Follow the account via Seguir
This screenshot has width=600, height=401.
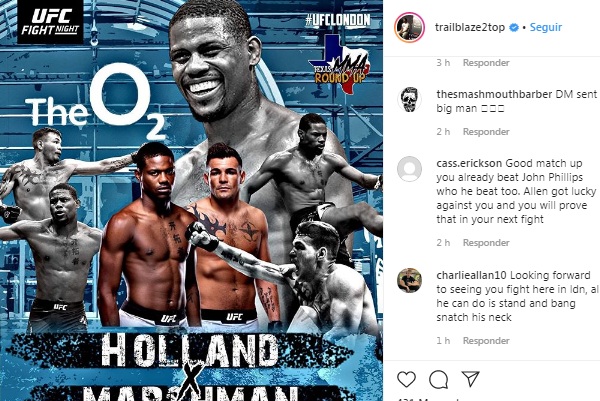pos(546,28)
